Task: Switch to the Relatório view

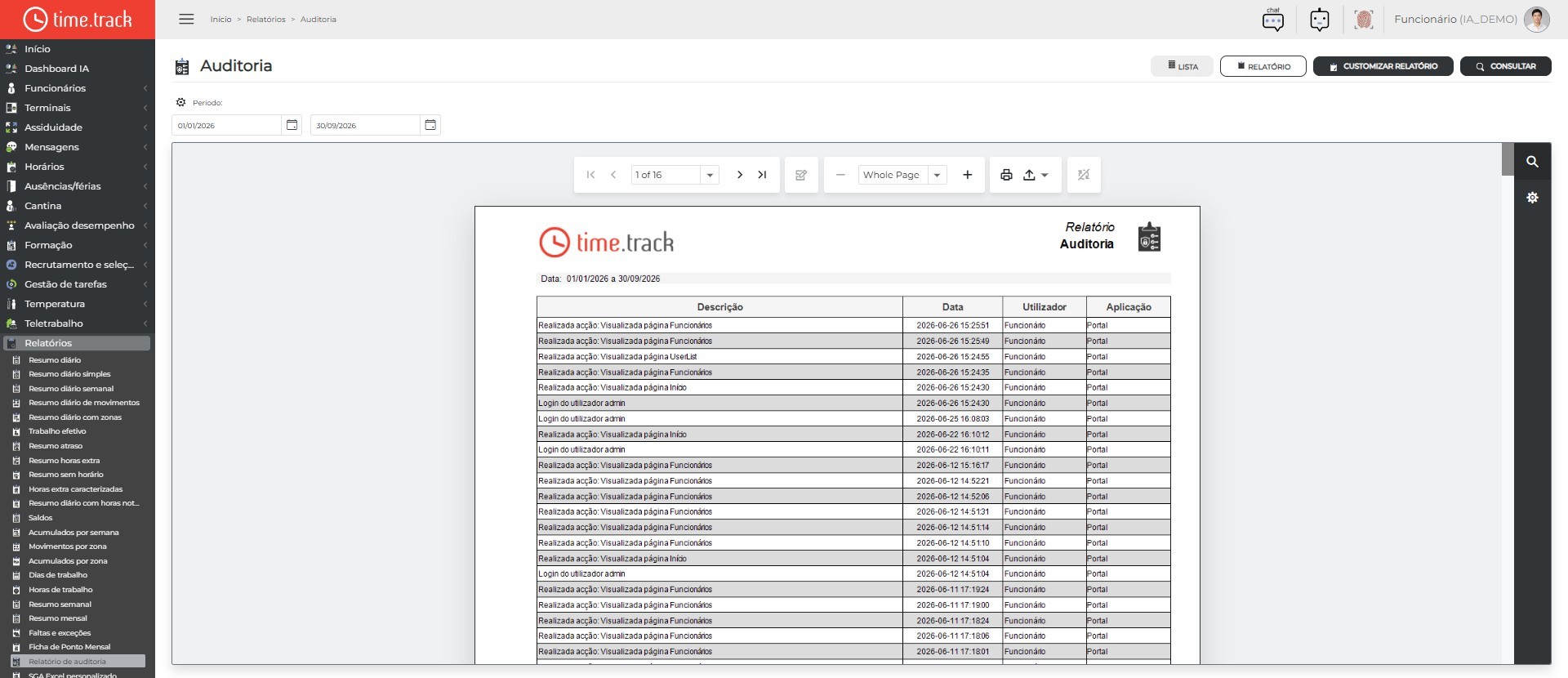Action: (x=1263, y=66)
